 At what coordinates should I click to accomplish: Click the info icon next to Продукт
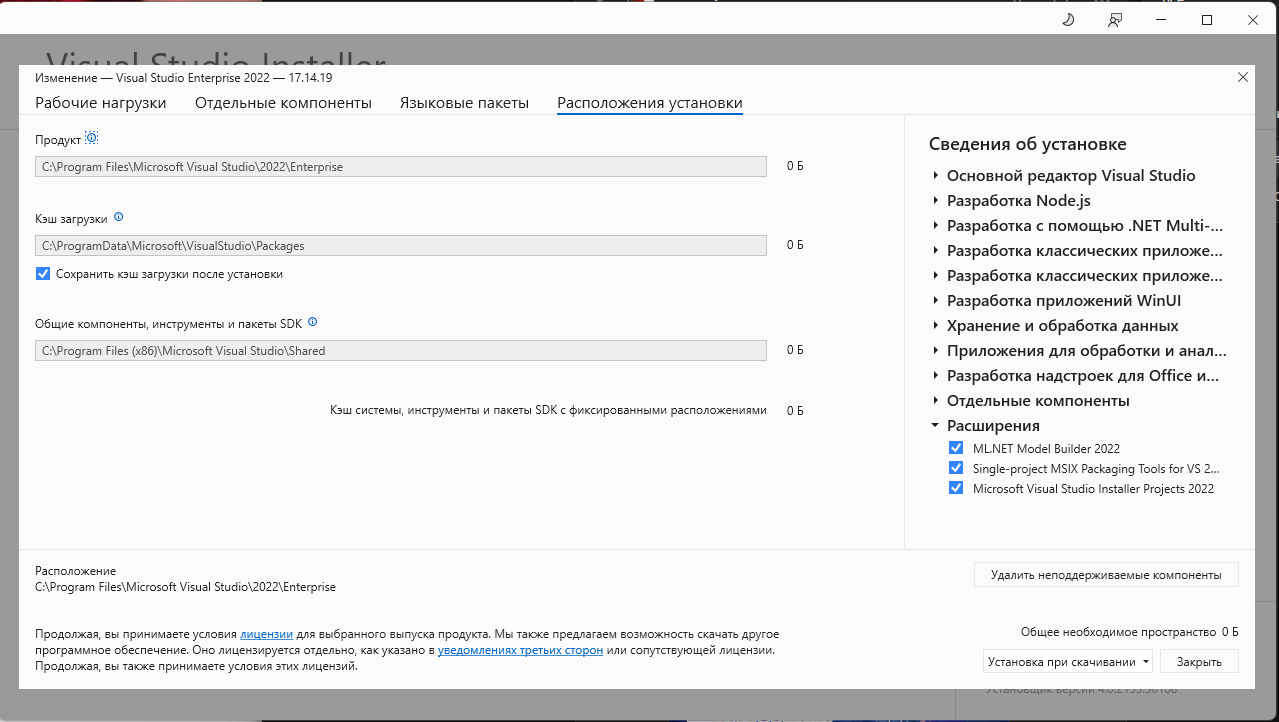tap(92, 139)
